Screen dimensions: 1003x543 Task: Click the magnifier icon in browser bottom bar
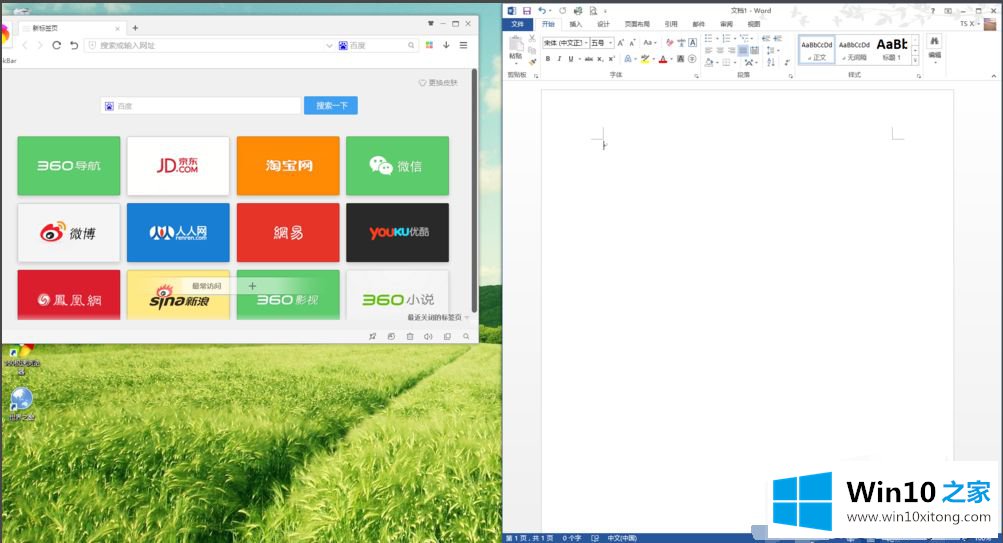pyautogui.click(x=466, y=336)
